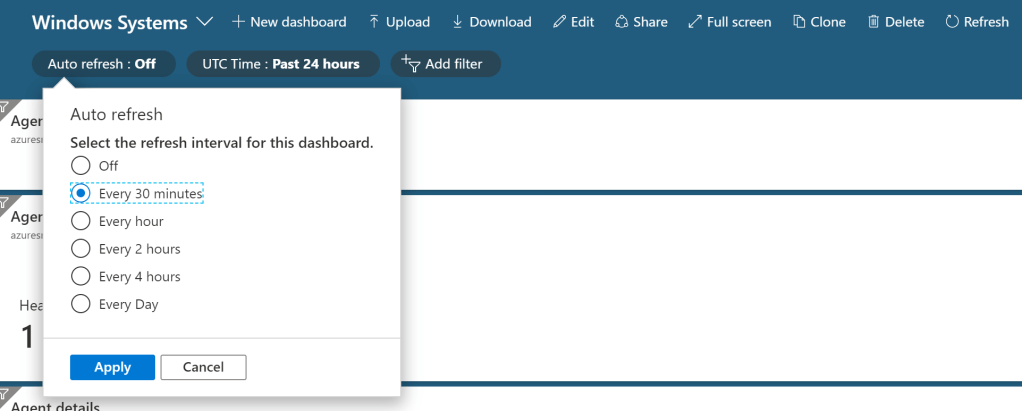Click the Share icon
1022x411 pixels.
(622, 22)
